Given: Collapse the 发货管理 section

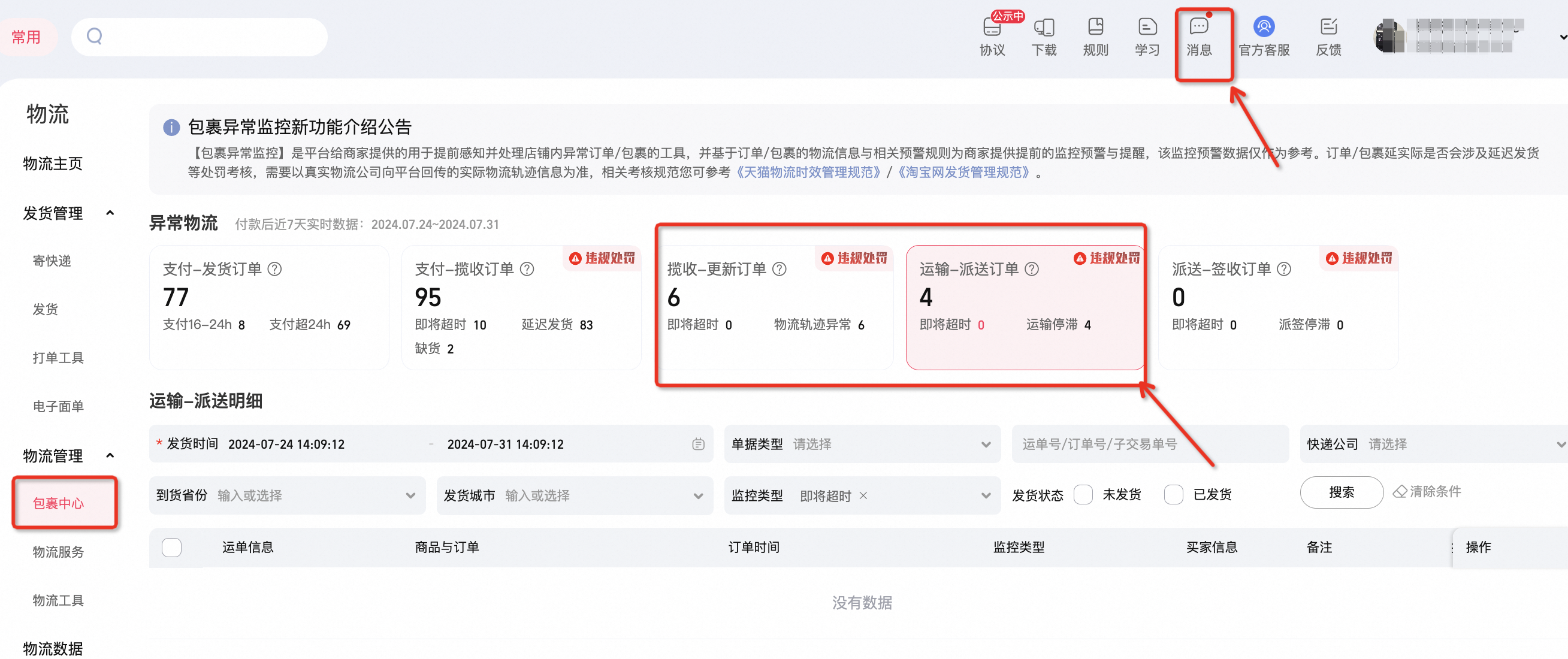Looking at the screenshot, I should point(110,212).
